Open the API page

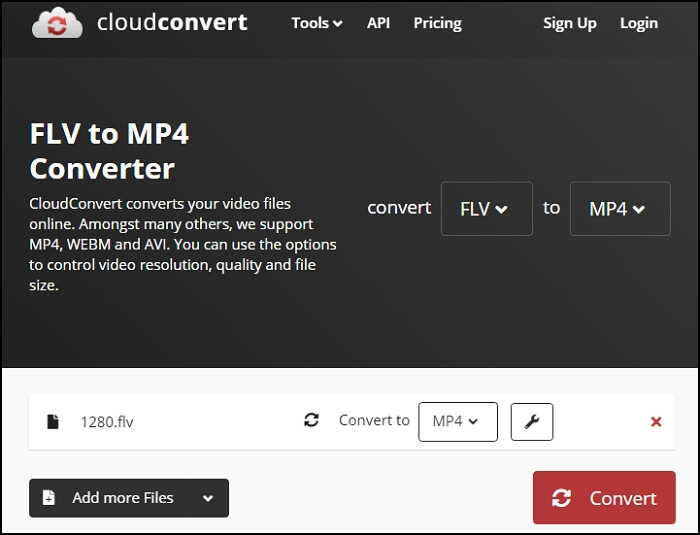pyautogui.click(x=378, y=23)
